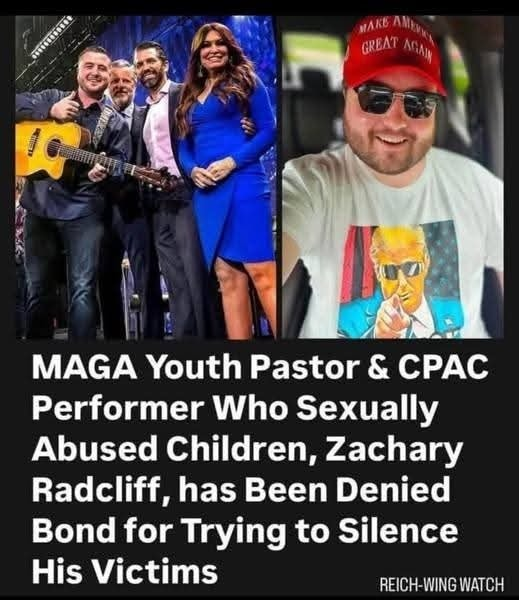
Task: Click the left group photo on stage
Action: [146, 177]
